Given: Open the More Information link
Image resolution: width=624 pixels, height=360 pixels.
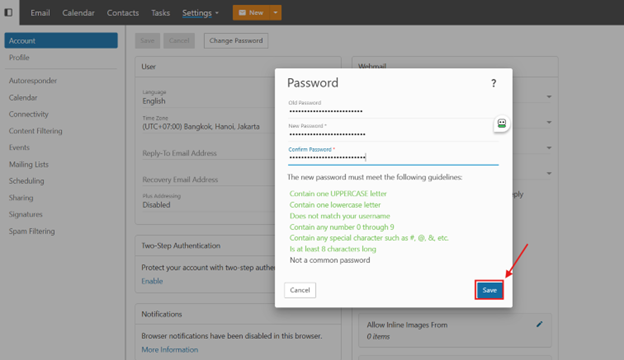Looking at the screenshot, I should [170, 350].
